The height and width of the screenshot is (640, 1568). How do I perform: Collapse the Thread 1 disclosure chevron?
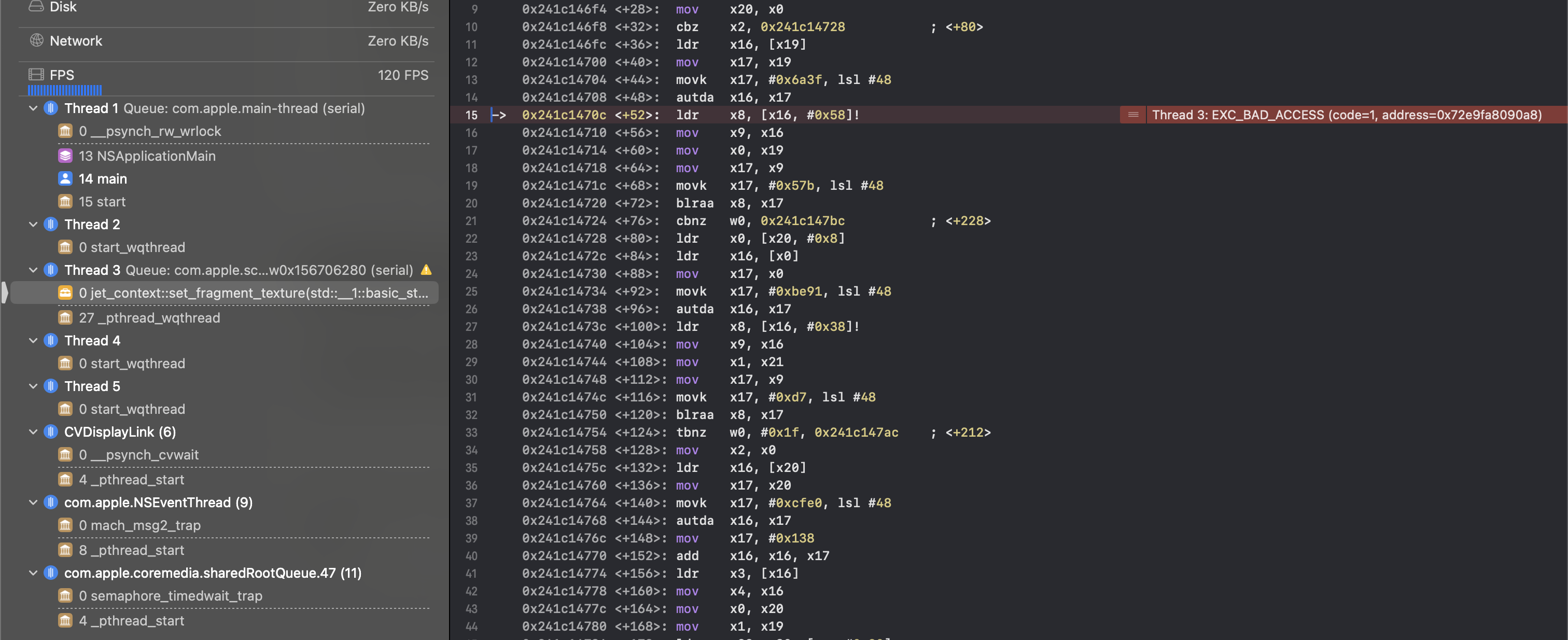34,108
